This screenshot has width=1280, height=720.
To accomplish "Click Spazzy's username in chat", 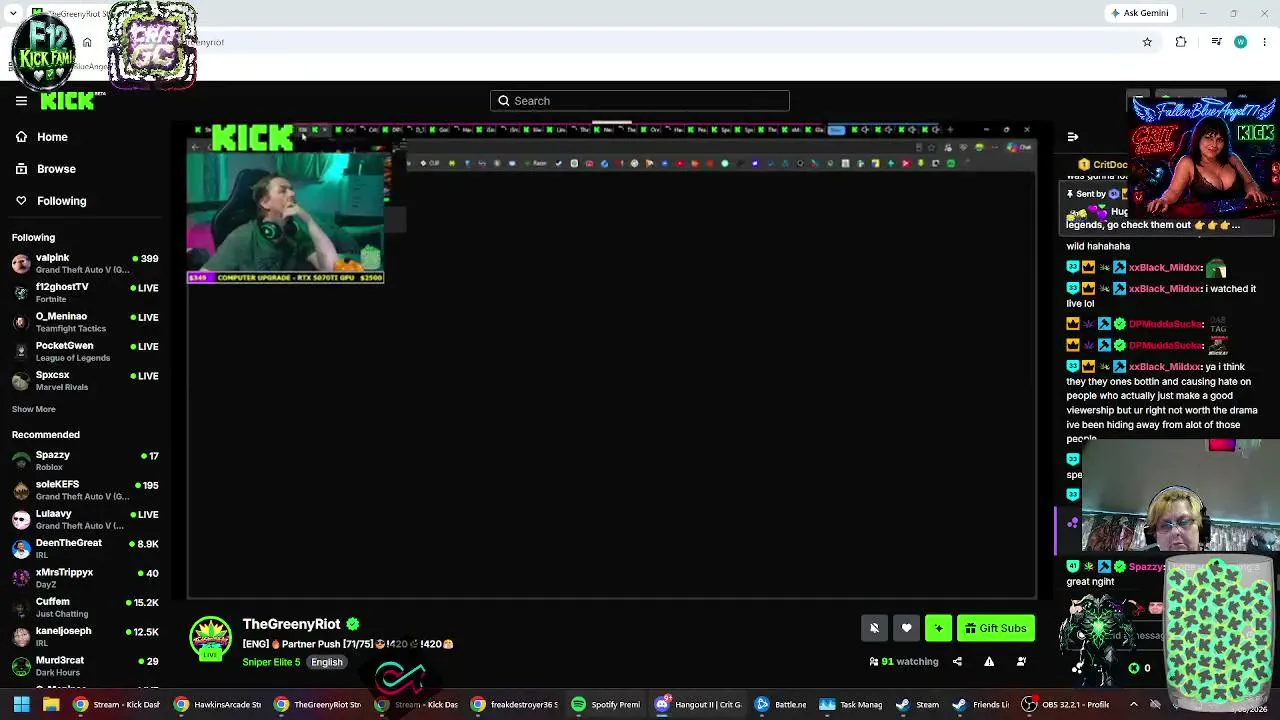I will tap(1146, 567).
